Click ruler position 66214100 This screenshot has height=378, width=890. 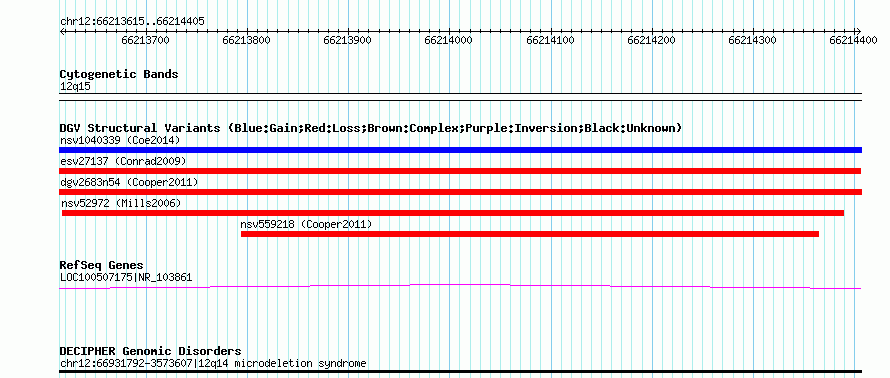point(550,40)
